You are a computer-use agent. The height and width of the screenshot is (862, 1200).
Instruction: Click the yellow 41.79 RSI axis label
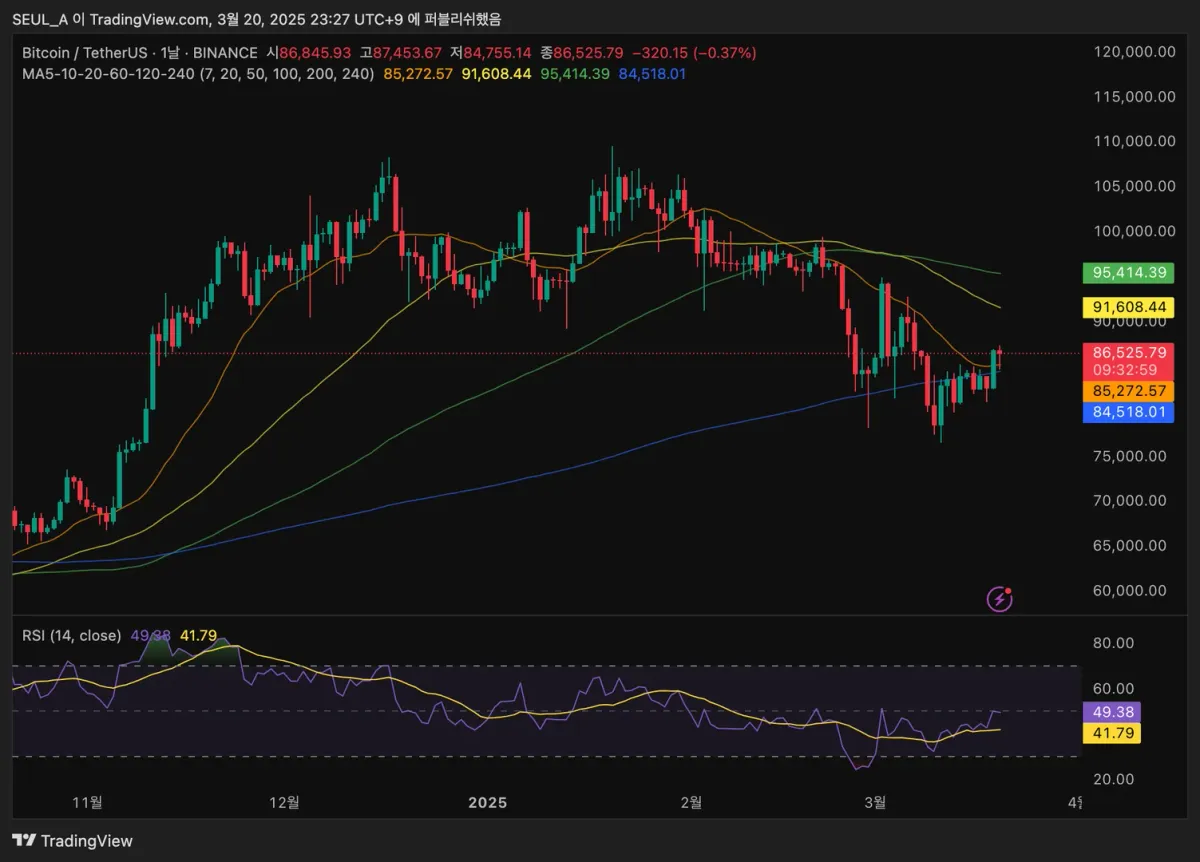point(1112,734)
